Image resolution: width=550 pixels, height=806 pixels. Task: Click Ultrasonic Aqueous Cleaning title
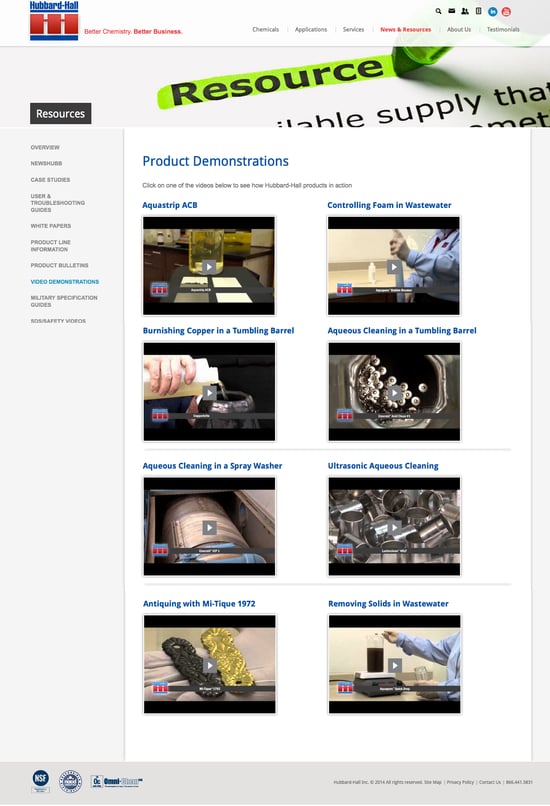383,466
